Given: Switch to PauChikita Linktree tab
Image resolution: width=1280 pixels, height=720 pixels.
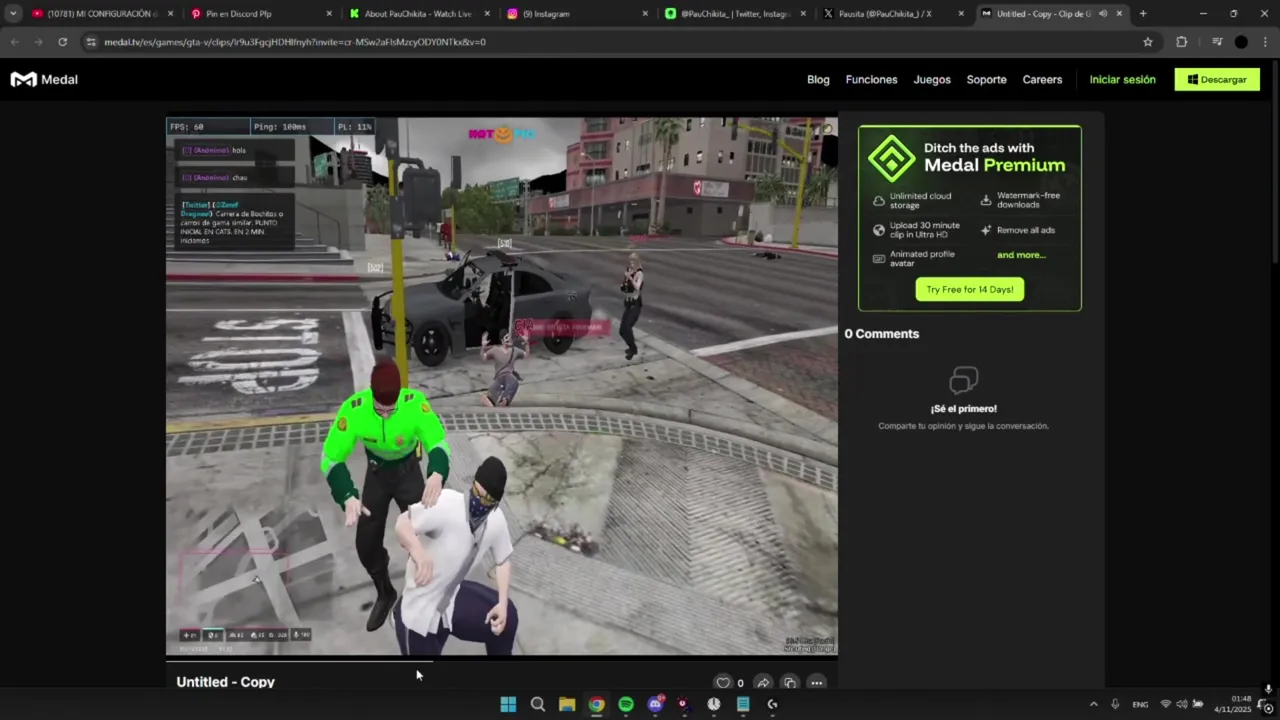Looking at the screenshot, I should coord(733,14).
